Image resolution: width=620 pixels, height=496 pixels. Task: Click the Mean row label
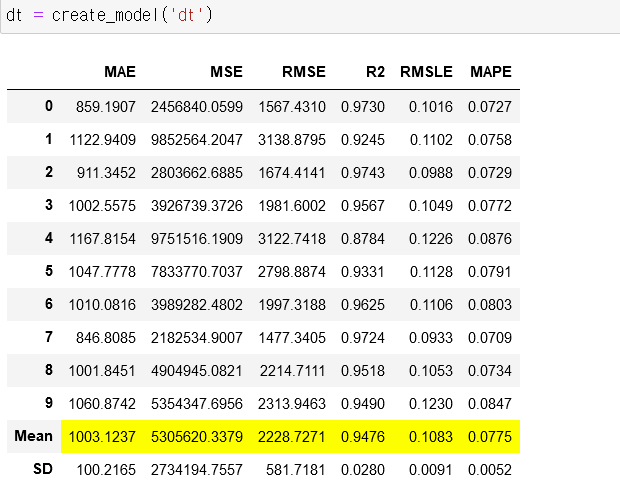click(34, 436)
